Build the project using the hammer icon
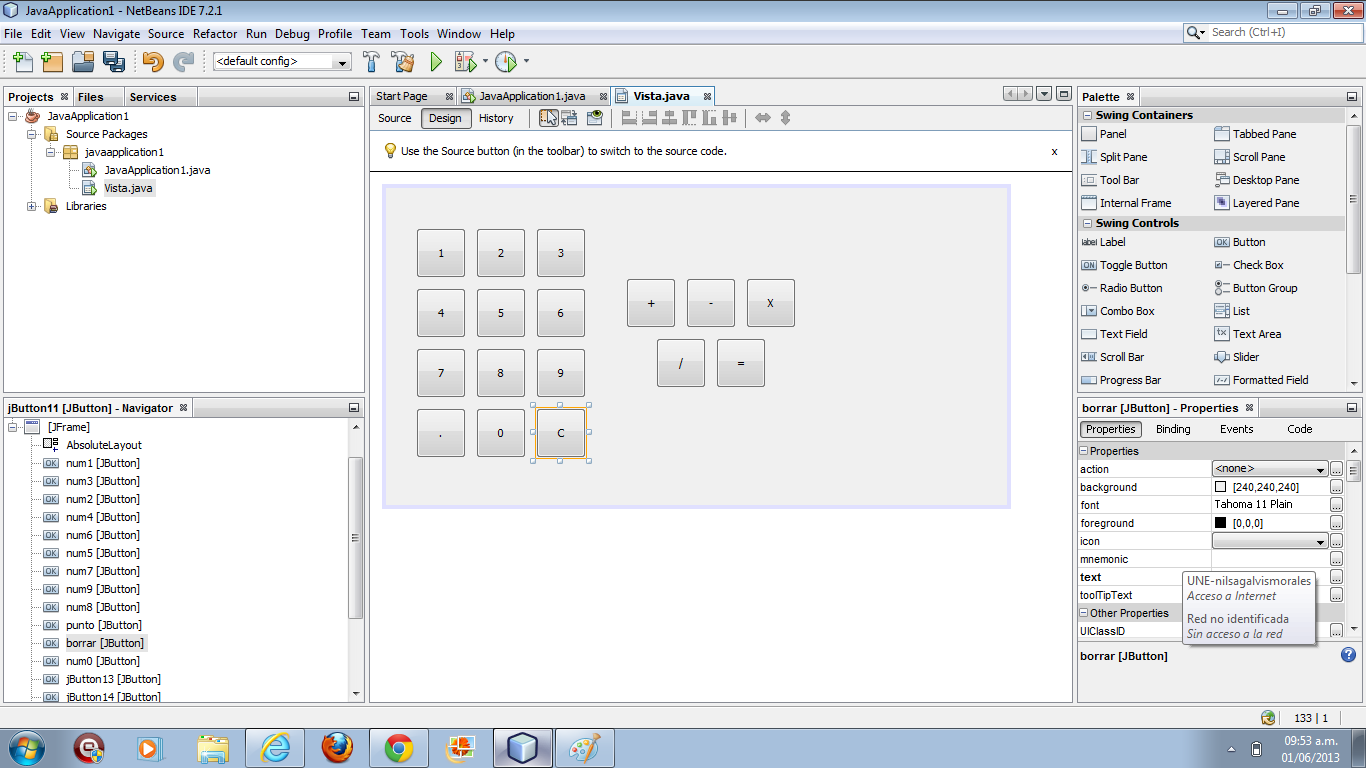The image size is (1366, 768). tap(370, 61)
